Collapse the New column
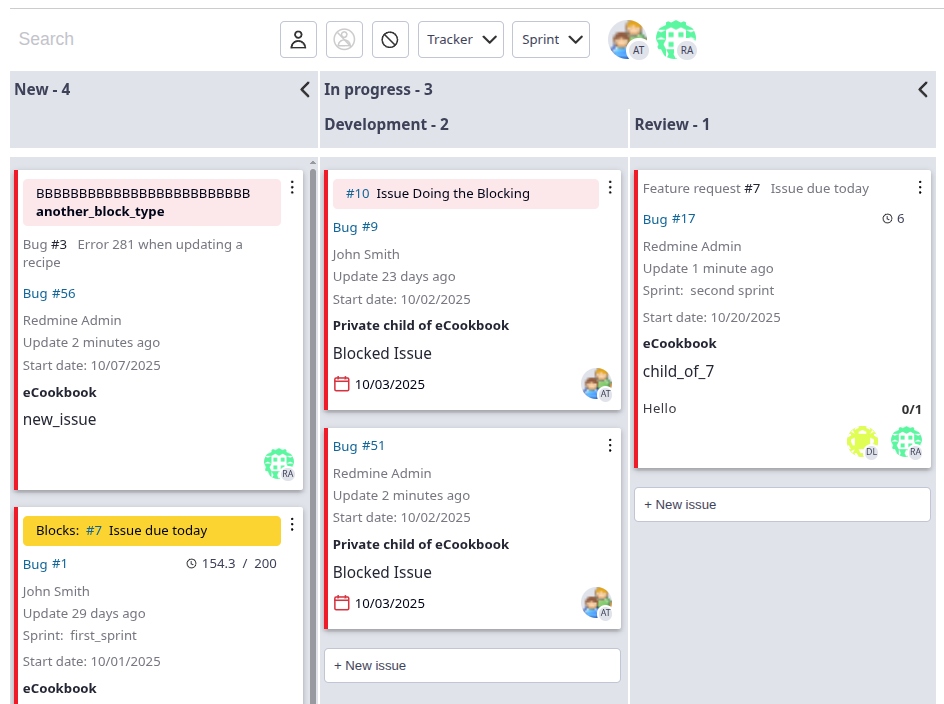 point(305,90)
